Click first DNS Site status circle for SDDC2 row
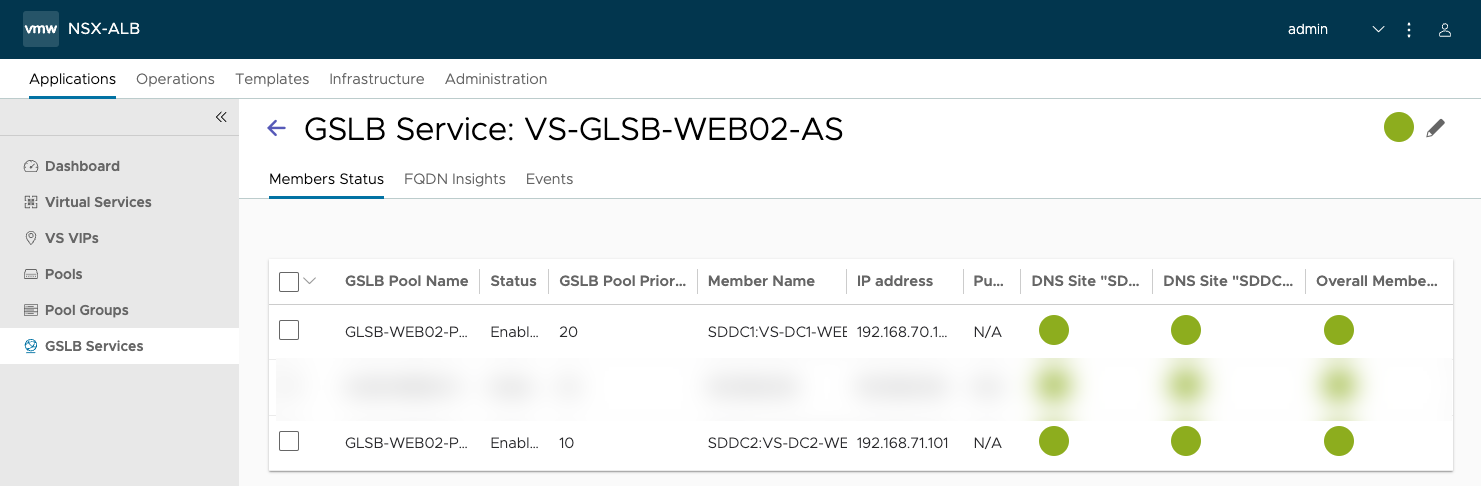Screen dimensions: 1481x486 (x=1054, y=441)
